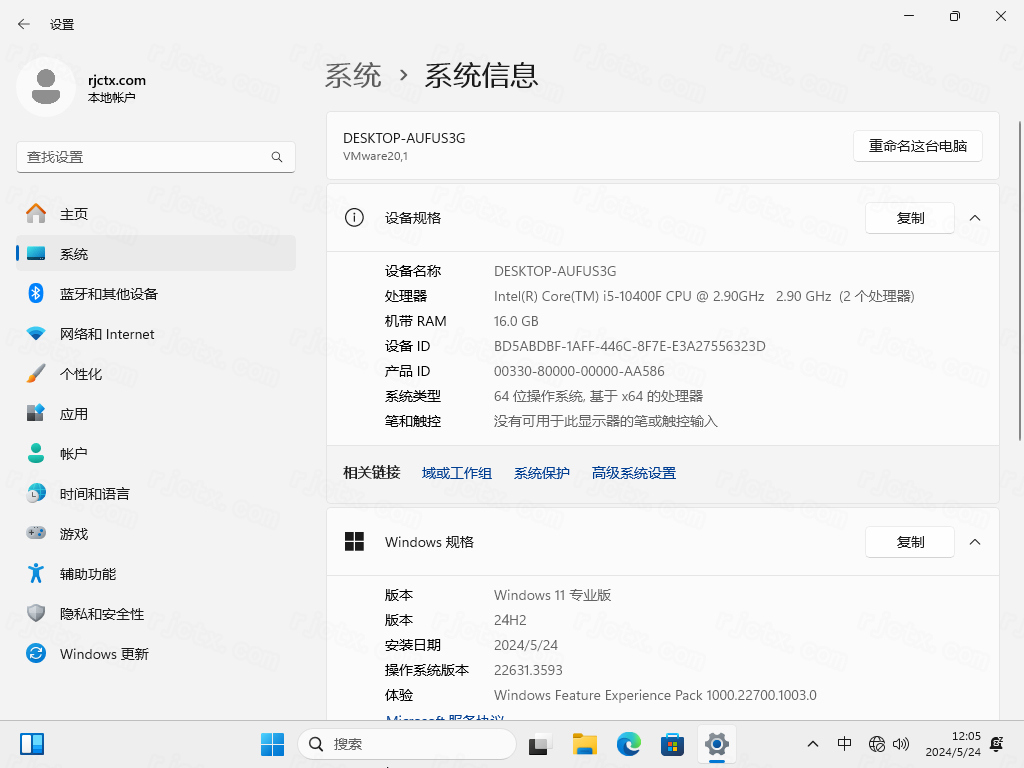Open the 域或工作组 link
The width and height of the screenshot is (1024, 768).
tap(456, 473)
